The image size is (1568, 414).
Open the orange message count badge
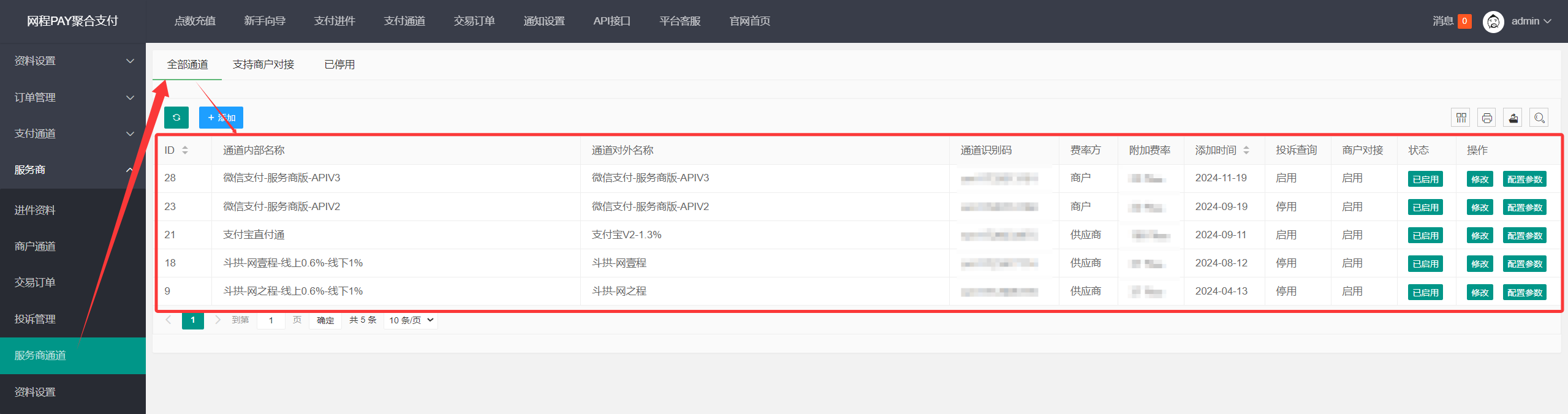point(1464,21)
